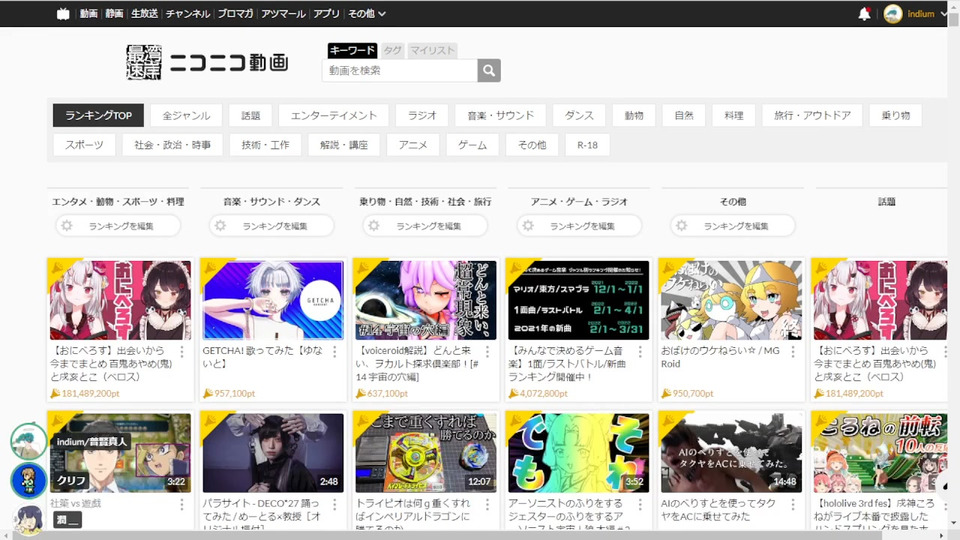
Task: Select the 動物 genre tab
Action: [x=634, y=115]
